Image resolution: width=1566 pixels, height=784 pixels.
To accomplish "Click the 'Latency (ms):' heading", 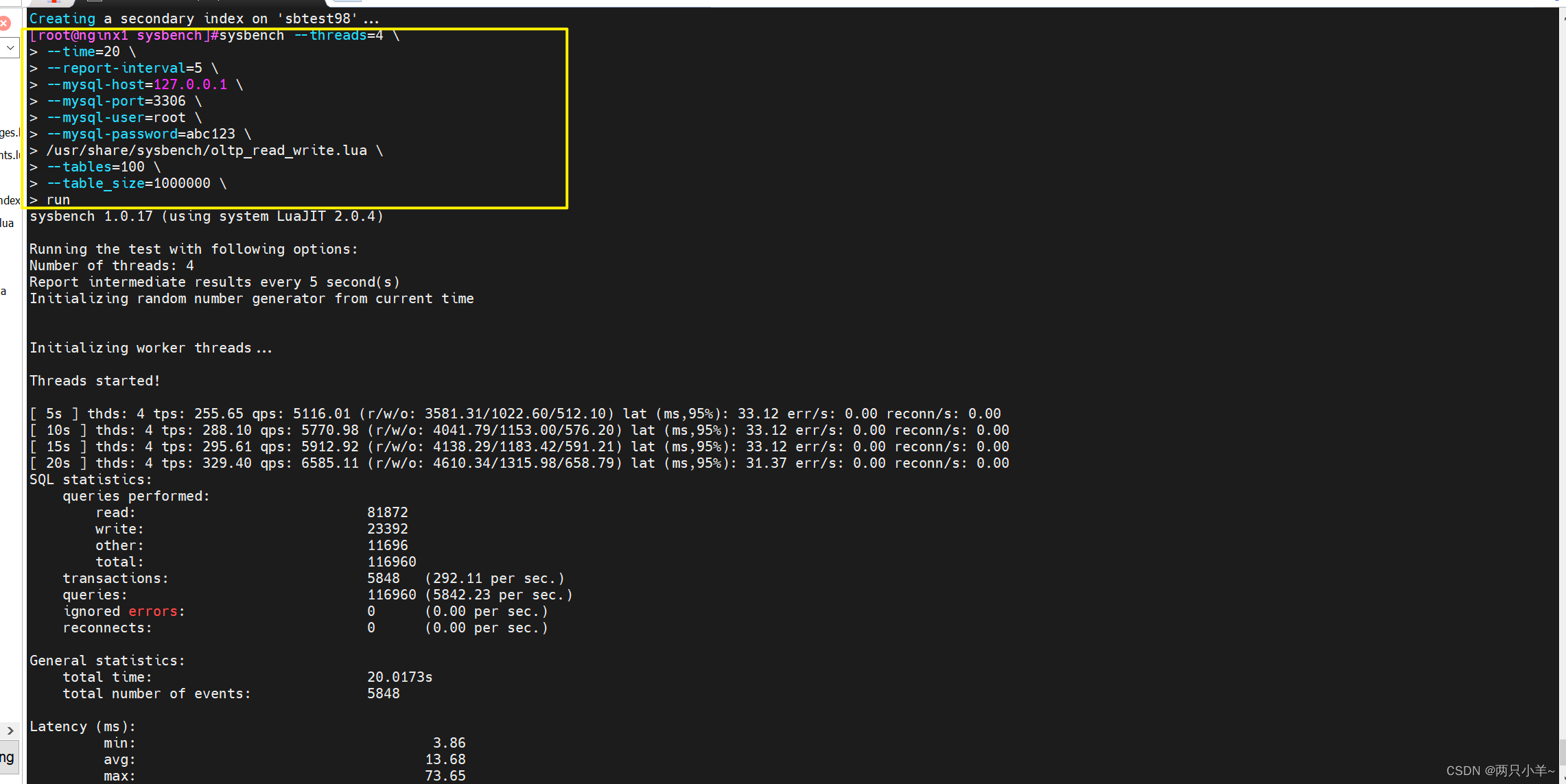I will pyautogui.click(x=83, y=726).
